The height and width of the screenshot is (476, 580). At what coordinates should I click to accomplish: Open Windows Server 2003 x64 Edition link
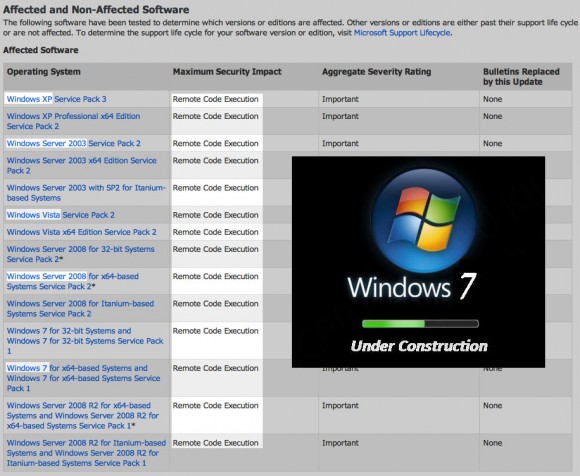point(81,165)
